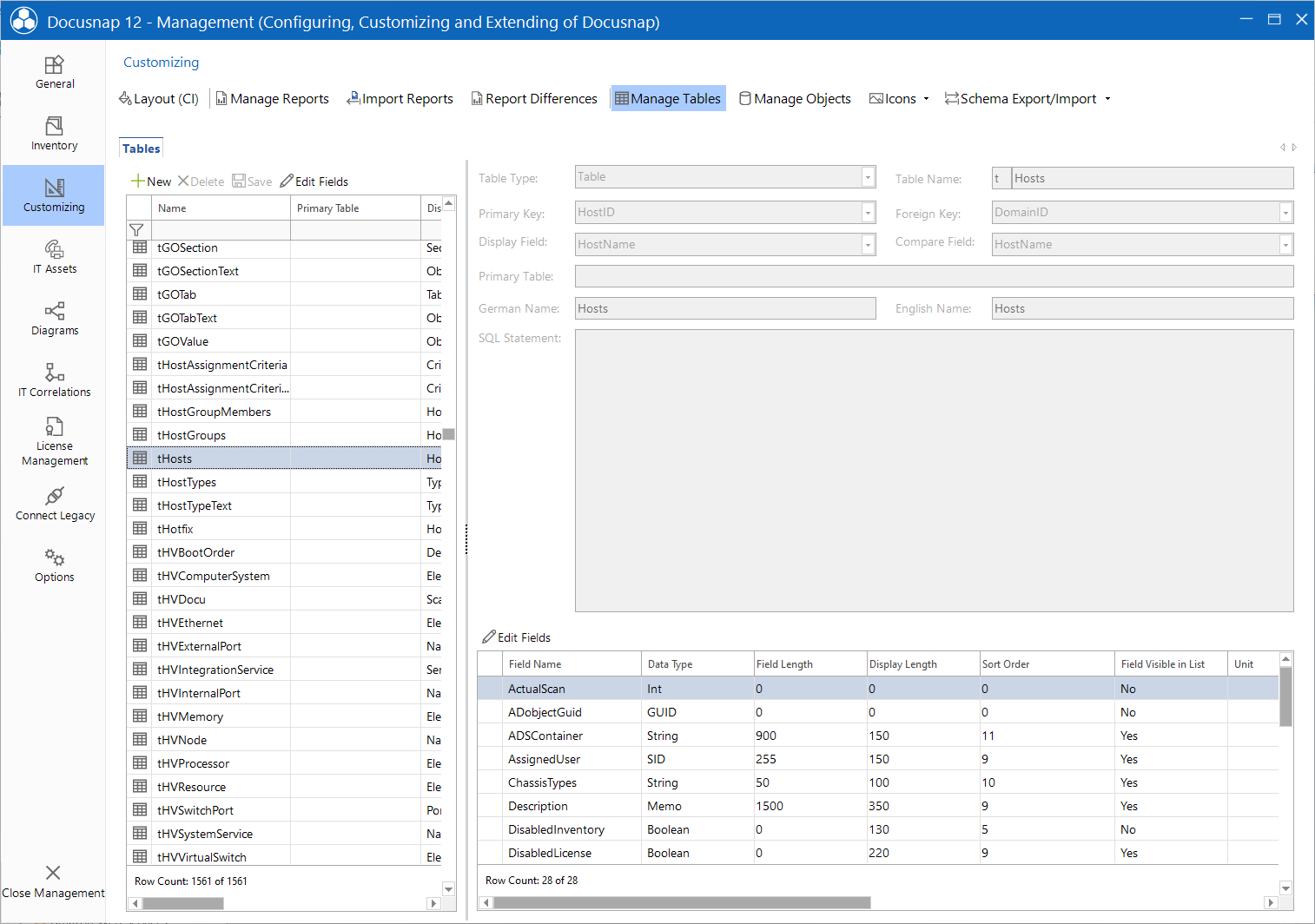The width and height of the screenshot is (1315, 924).
Task: Select the tHosts table row
Action: [x=284, y=459]
